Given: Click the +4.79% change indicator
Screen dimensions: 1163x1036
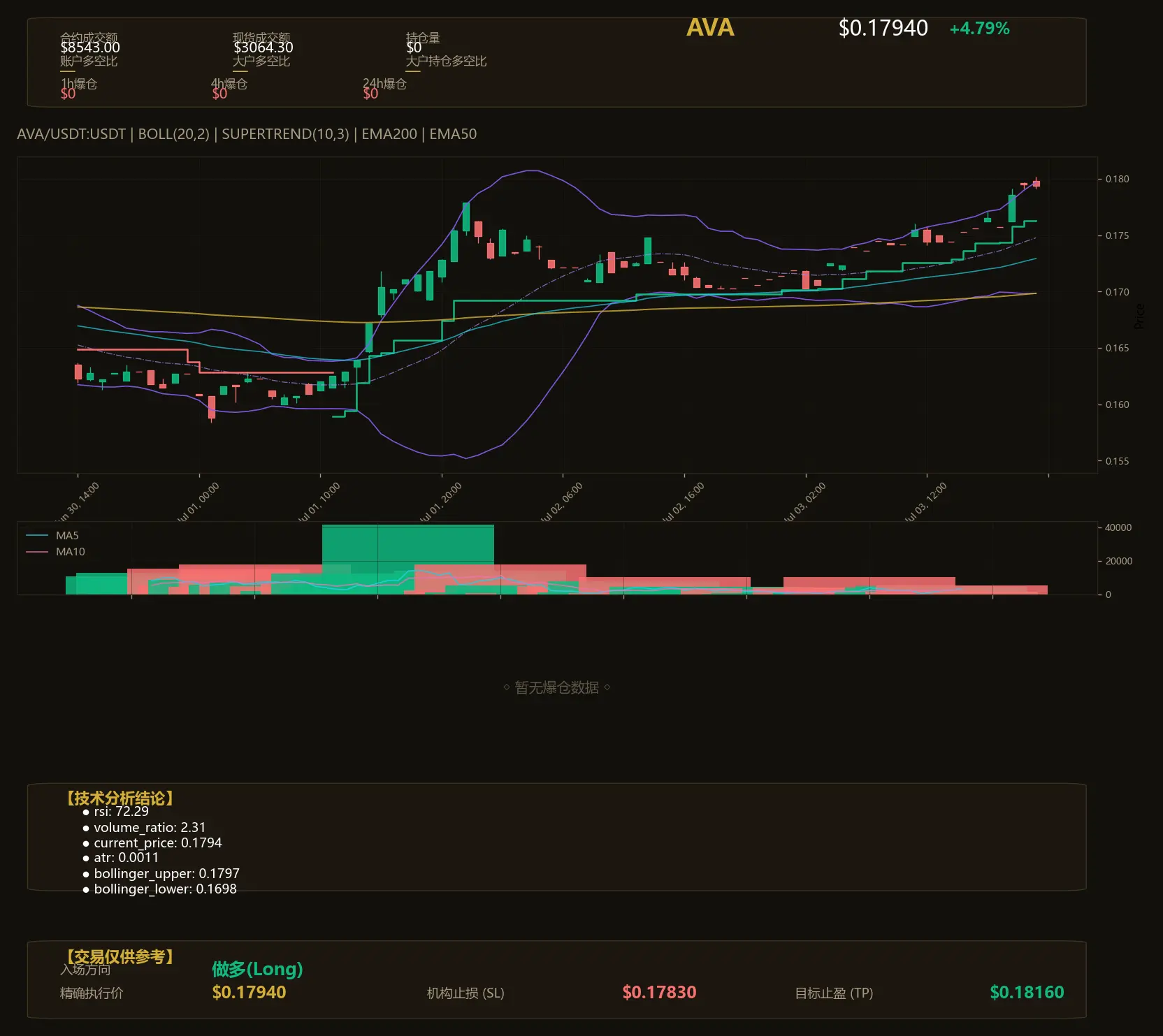Looking at the screenshot, I should coord(979,29).
